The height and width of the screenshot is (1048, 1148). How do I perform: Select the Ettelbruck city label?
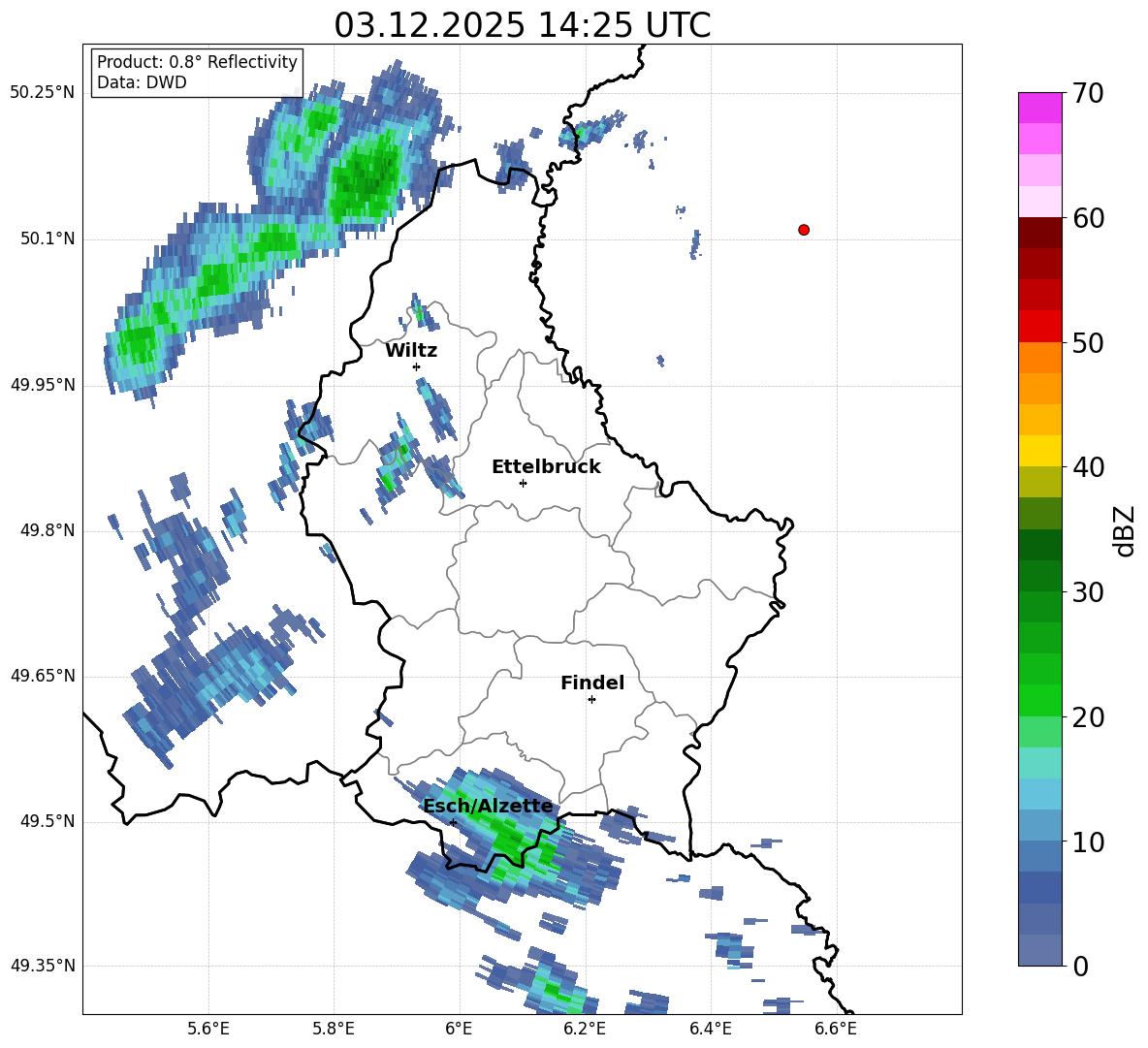[546, 467]
